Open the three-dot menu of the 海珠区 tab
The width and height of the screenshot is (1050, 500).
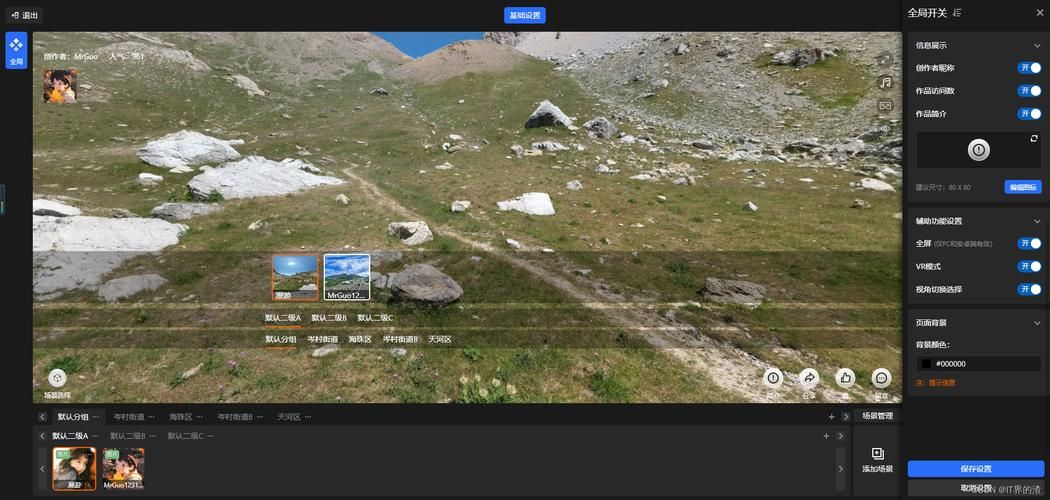coord(200,417)
